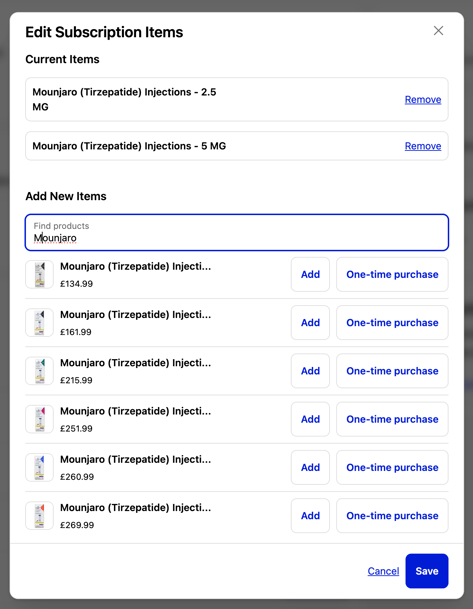
Task: Open the £134.99 Mounjaro product thumbnail
Action: [x=39, y=274]
